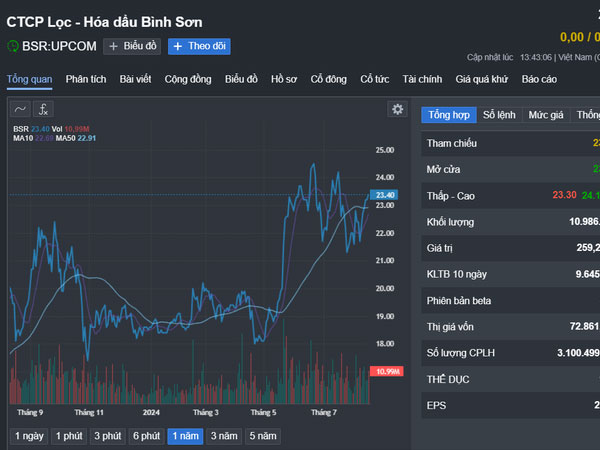Click the Số lượng CPLH row

click(x=510, y=353)
